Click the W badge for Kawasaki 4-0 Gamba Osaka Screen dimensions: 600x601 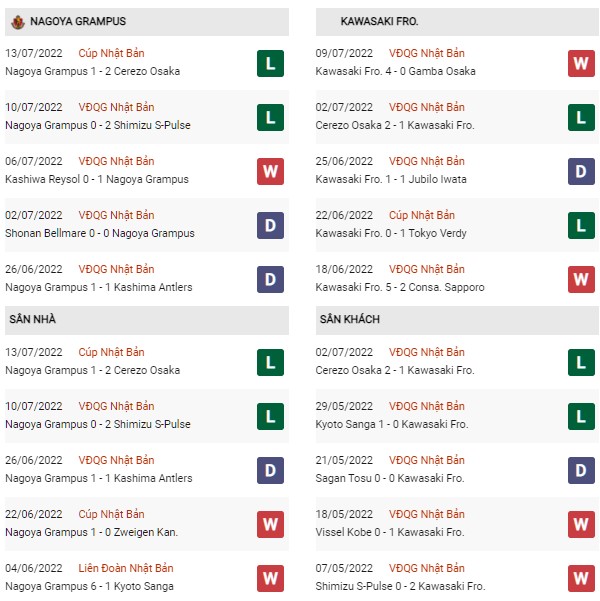point(581,63)
